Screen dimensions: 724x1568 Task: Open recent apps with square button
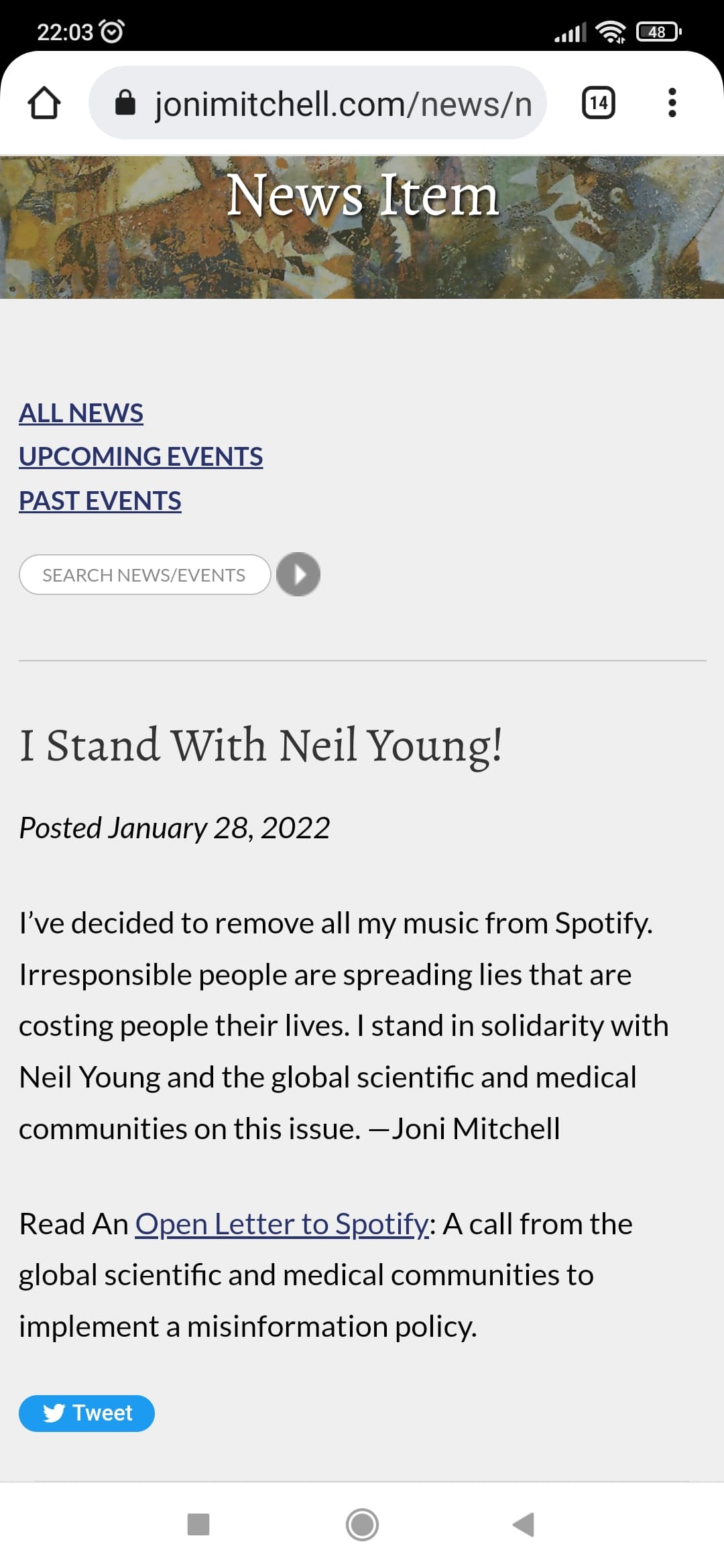[198, 1524]
